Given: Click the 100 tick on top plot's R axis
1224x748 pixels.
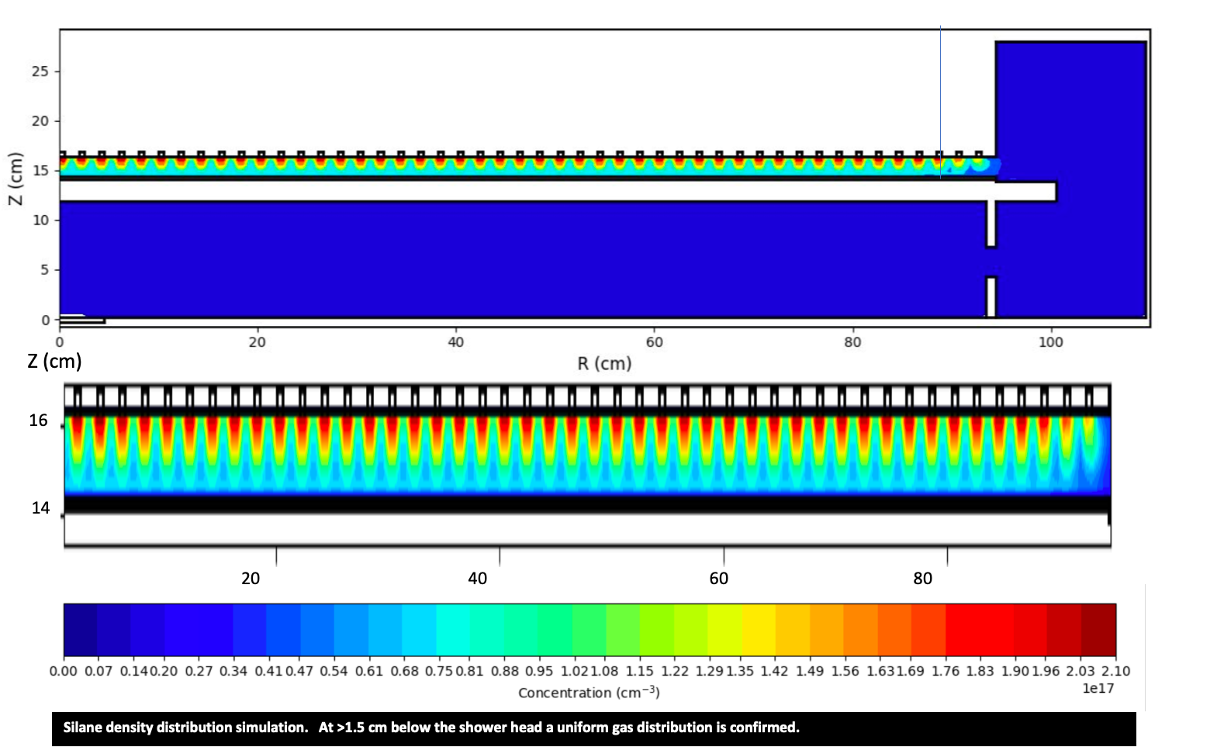Looking at the screenshot, I should tap(1050, 341).
